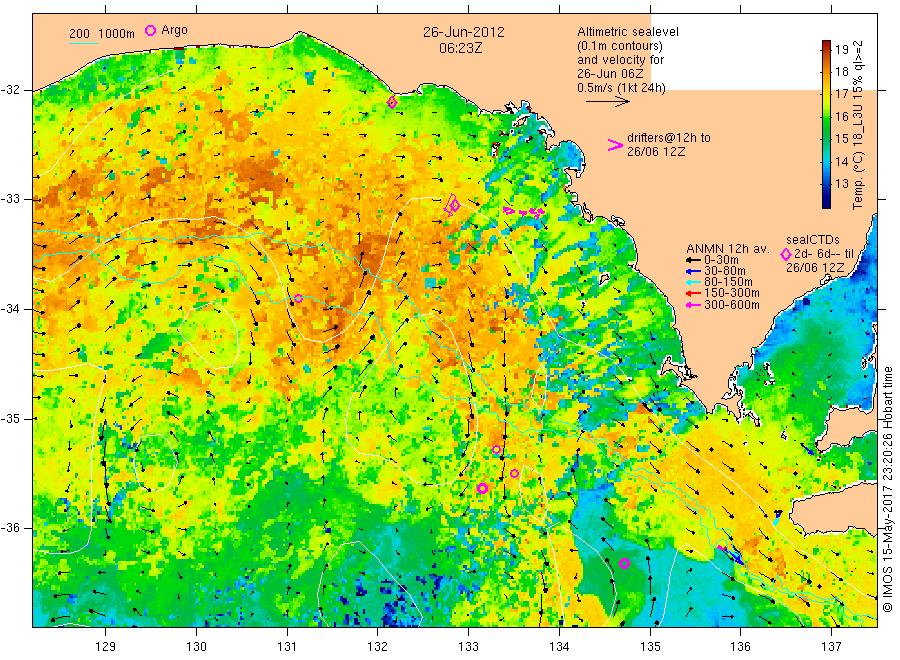Click the 'ANMN 12h av.' legend heading
900x660 pixels.
(728, 249)
